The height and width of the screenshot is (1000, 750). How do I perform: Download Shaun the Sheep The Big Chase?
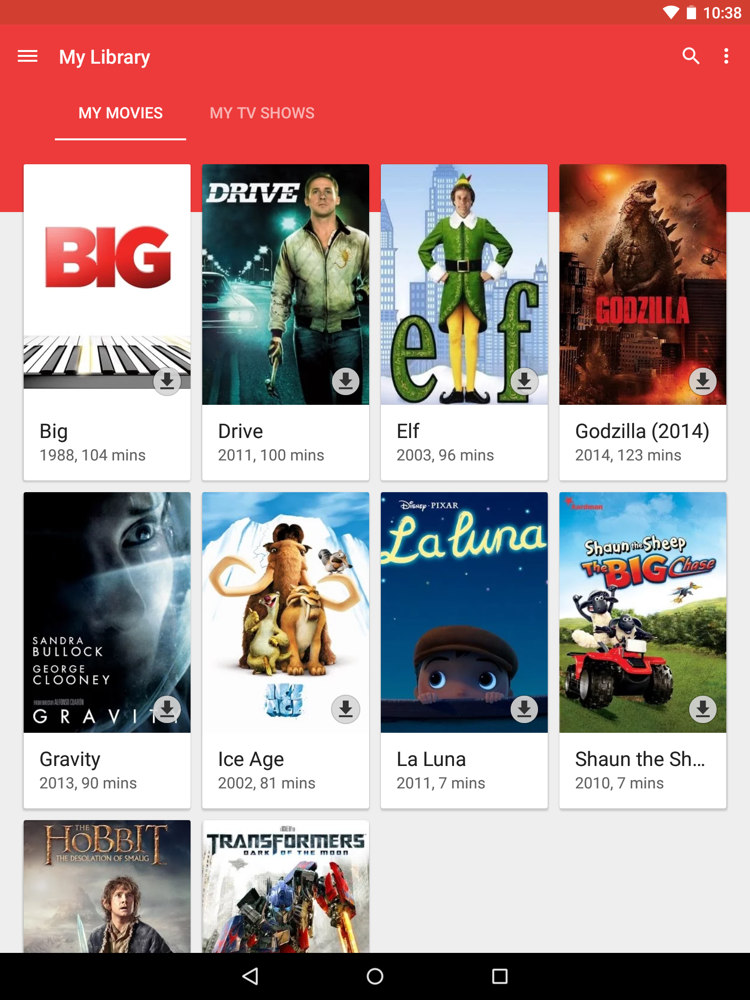pos(703,709)
